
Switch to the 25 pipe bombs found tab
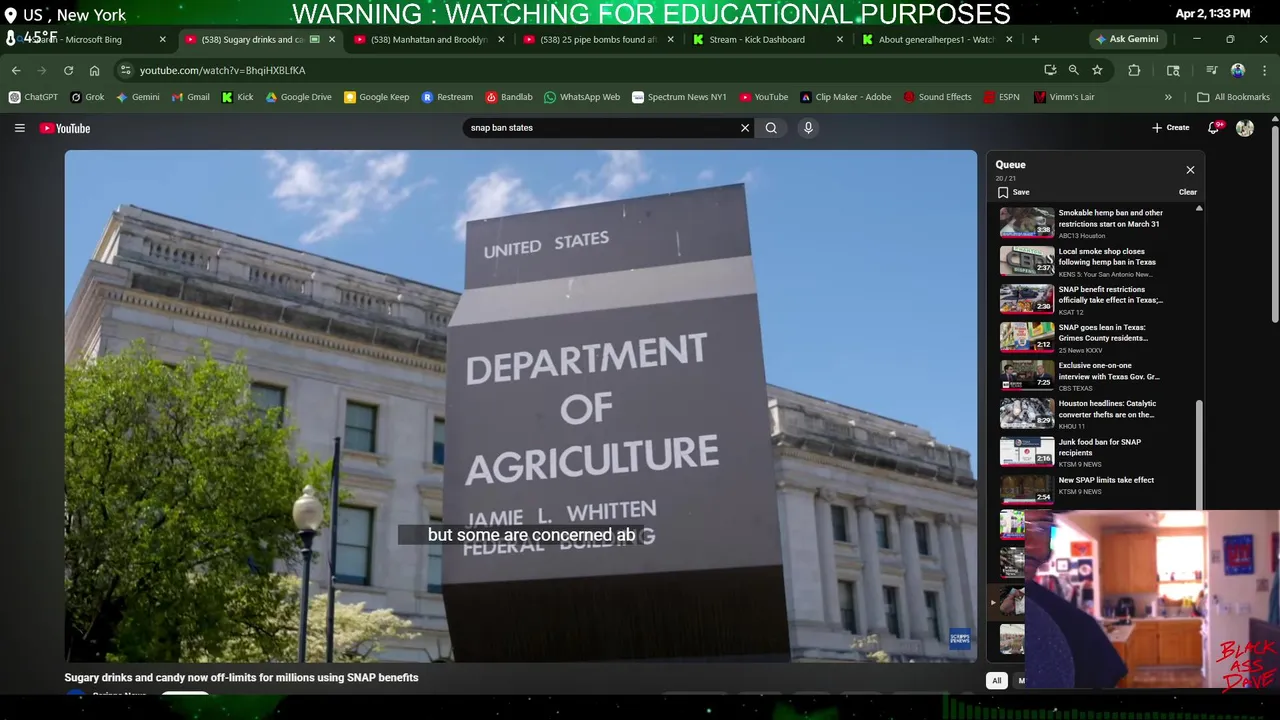click(x=598, y=39)
